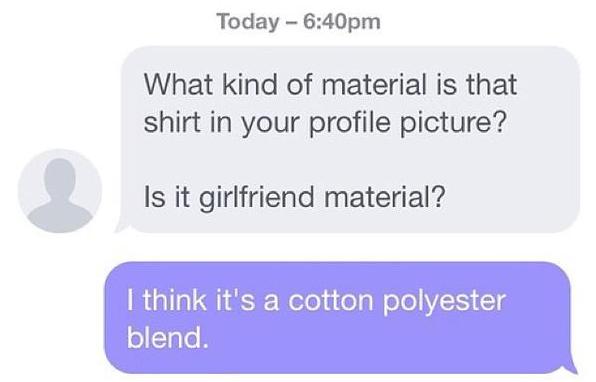Click the word "blend." in the purple bubble
Image resolution: width=596 pixels, height=382 pixels.
168,338
